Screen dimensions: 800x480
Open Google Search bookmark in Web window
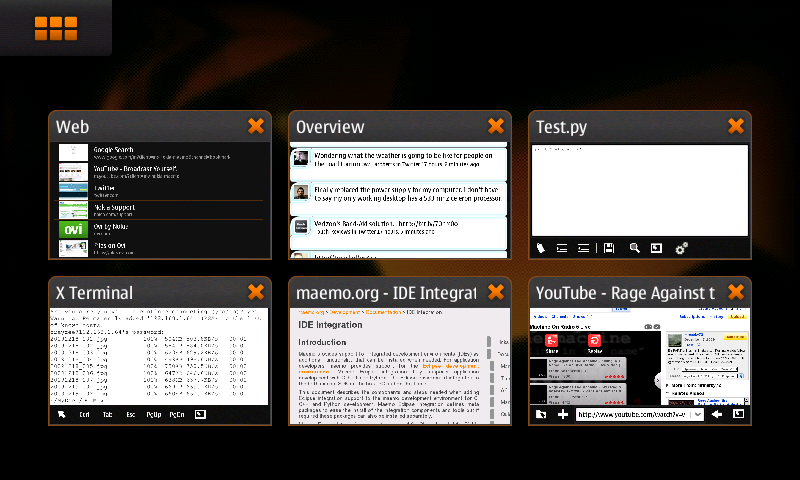coord(160,153)
